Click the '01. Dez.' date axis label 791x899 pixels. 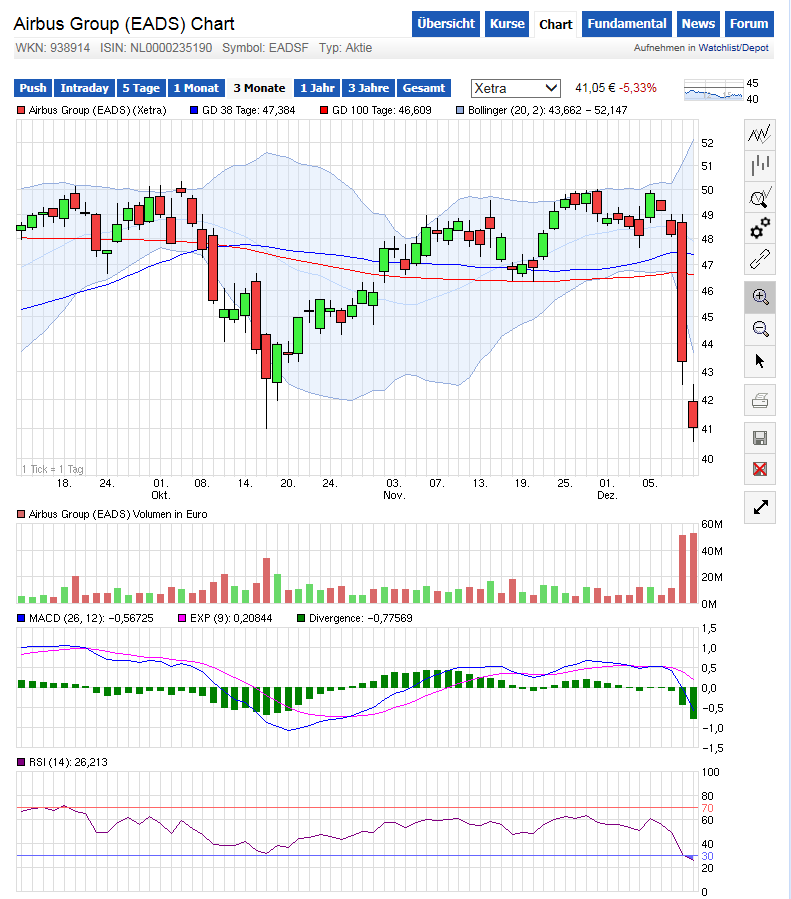pyautogui.click(x=607, y=489)
